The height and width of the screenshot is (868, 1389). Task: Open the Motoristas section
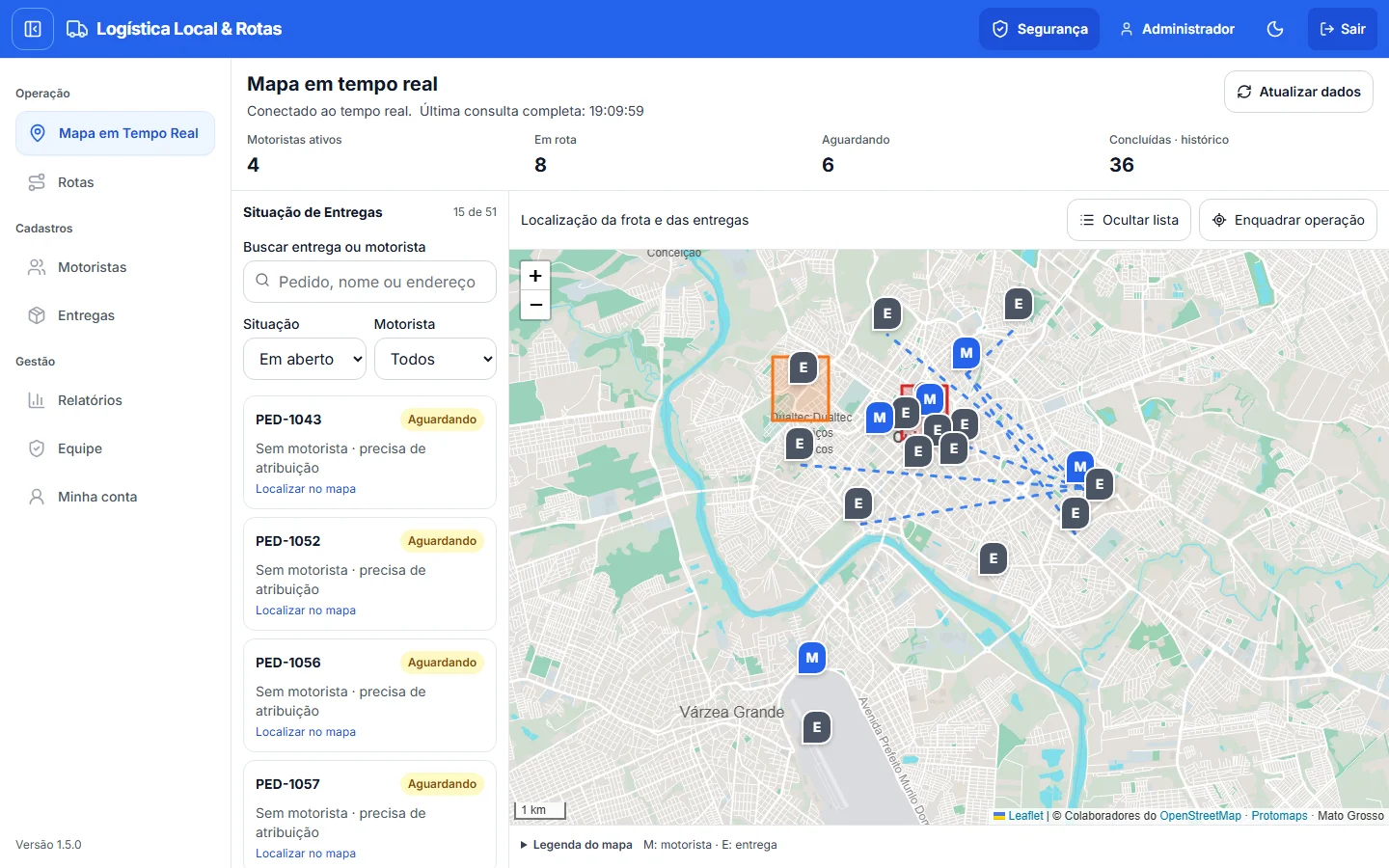pyautogui.click(x=115, y=267)
